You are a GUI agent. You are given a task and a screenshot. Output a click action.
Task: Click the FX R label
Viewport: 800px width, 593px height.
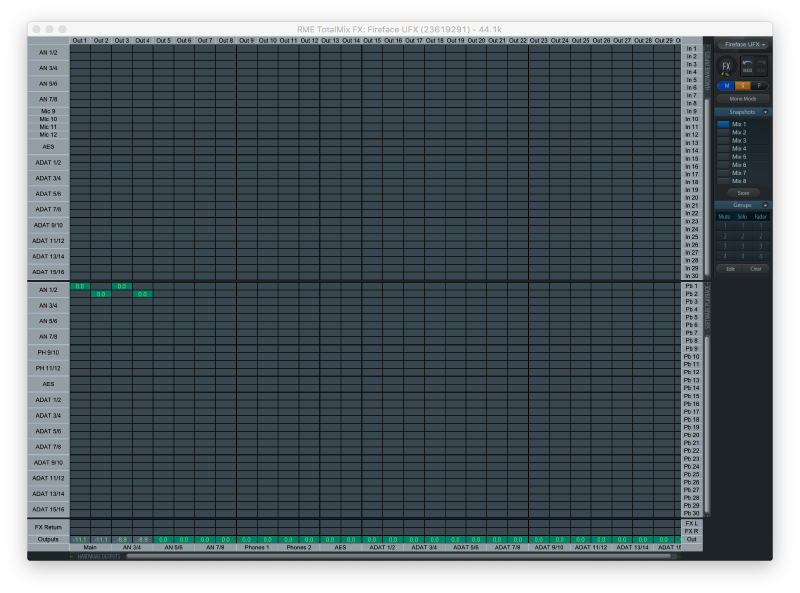(x=692, y=531)
